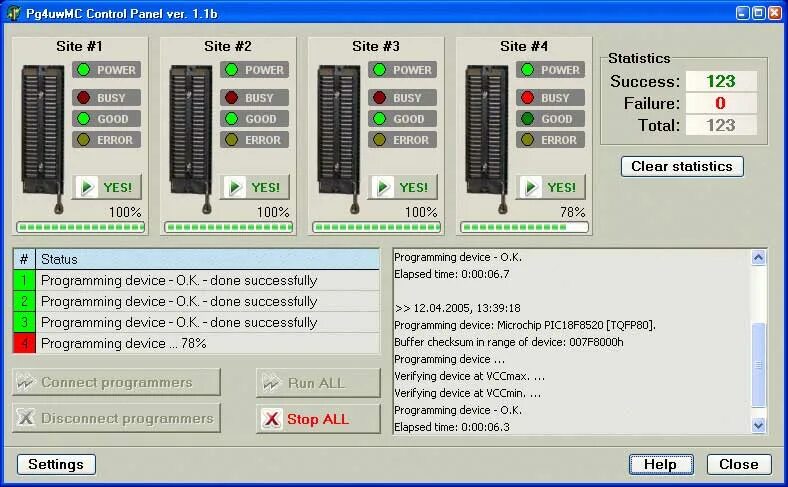This screenshot has height=487, width=788.
Task: Click the Site #3 BUSY LED indicator
Action: 379,98
